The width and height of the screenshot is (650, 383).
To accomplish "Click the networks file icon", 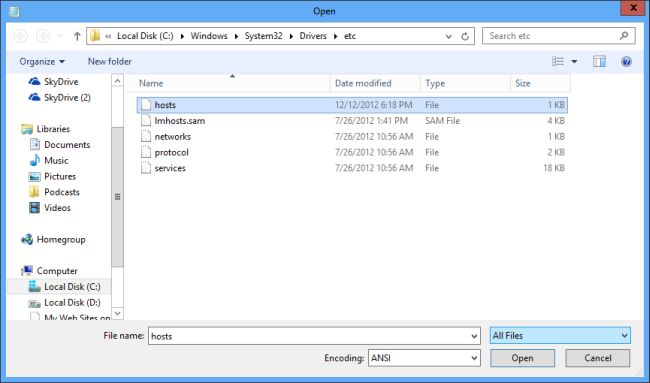I will [146, 136].
